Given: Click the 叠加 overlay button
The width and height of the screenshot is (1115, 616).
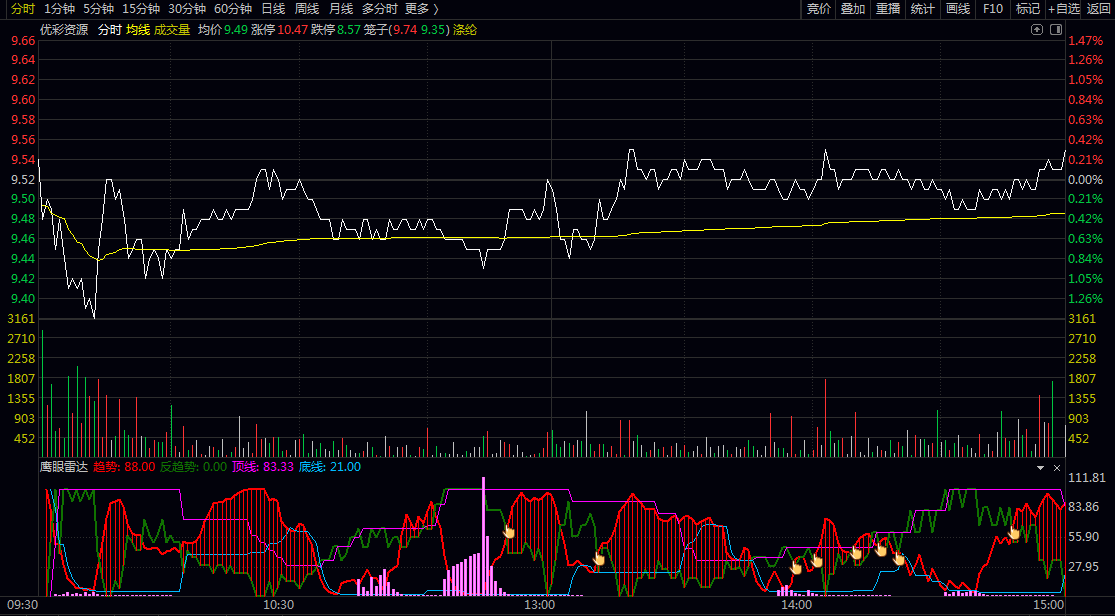Looking at the screenshot, I should pos(853,9).
